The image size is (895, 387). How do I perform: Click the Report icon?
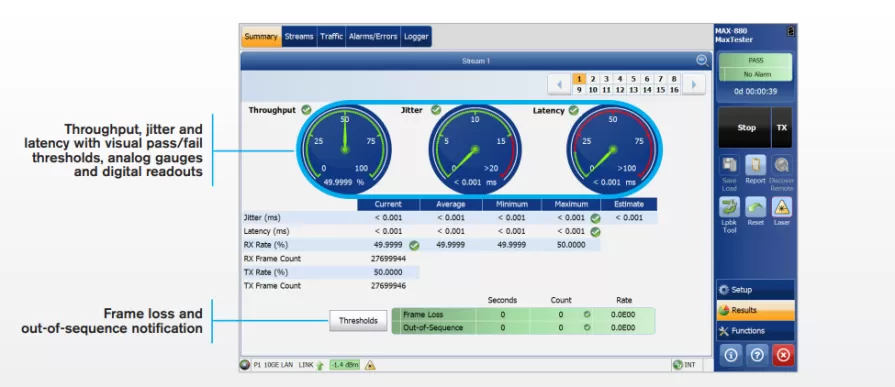coord(755,165)
